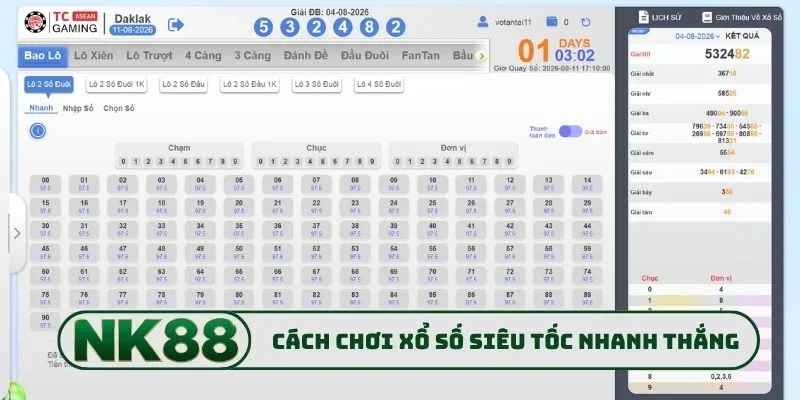Expand the left side panel arrow
800x400 pixels.
17,233
